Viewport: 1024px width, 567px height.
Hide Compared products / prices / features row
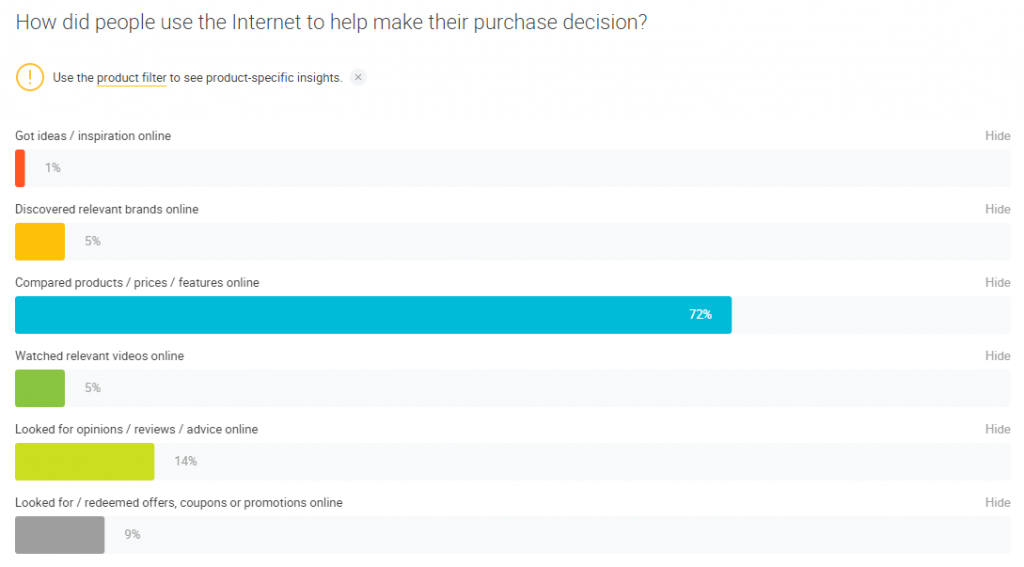997,282
